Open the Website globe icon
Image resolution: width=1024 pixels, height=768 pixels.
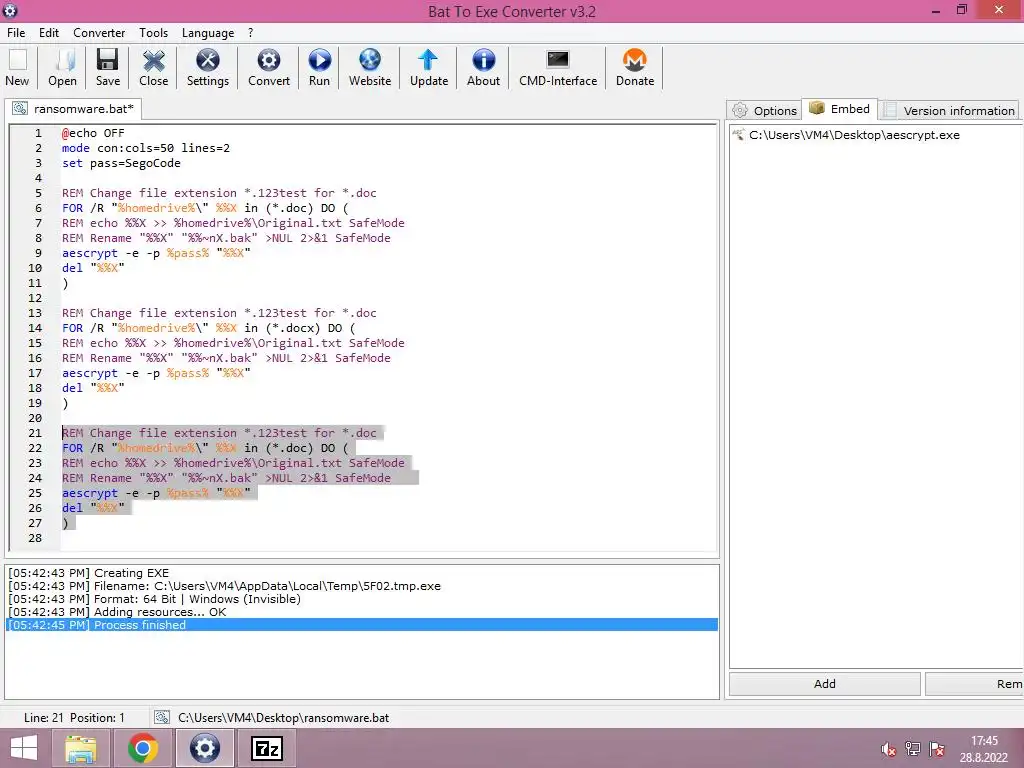click(370, 60)
